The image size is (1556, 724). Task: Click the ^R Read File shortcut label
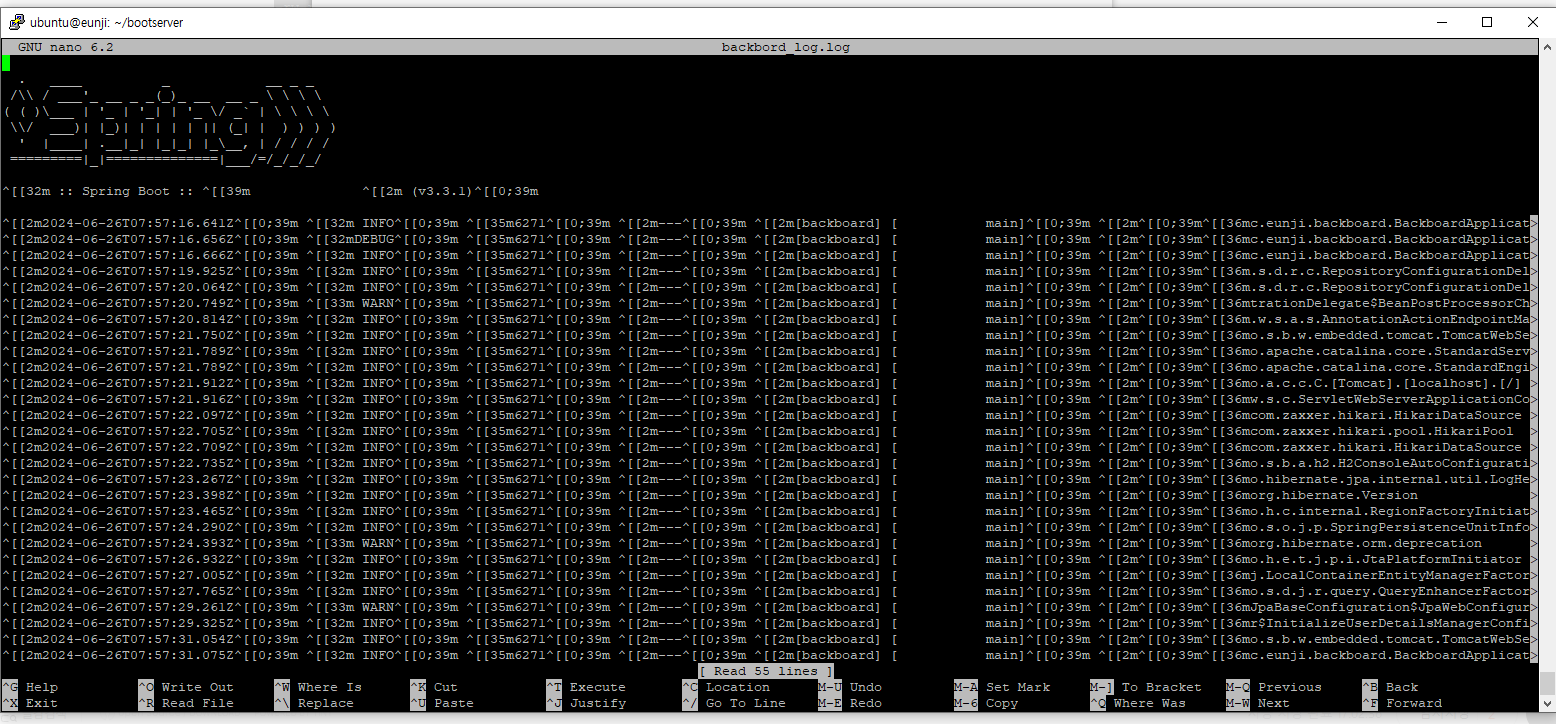186,703
